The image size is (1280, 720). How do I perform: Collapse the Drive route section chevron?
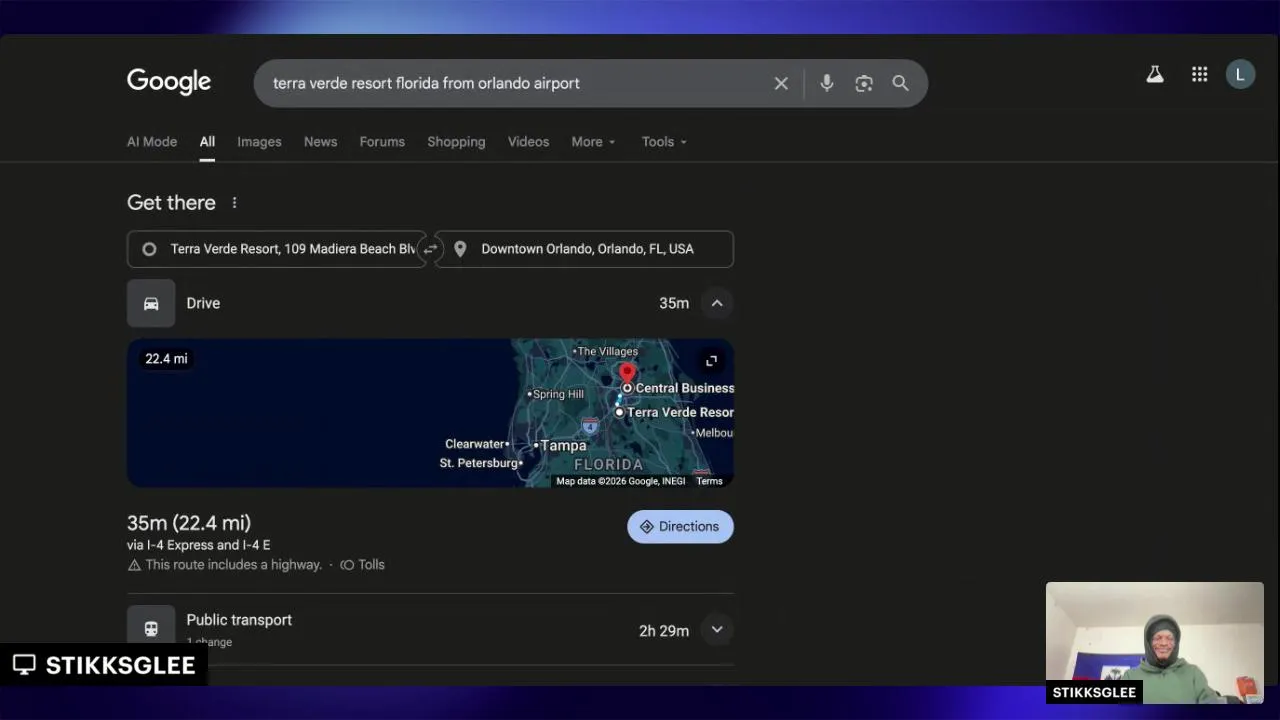[717, 303]
